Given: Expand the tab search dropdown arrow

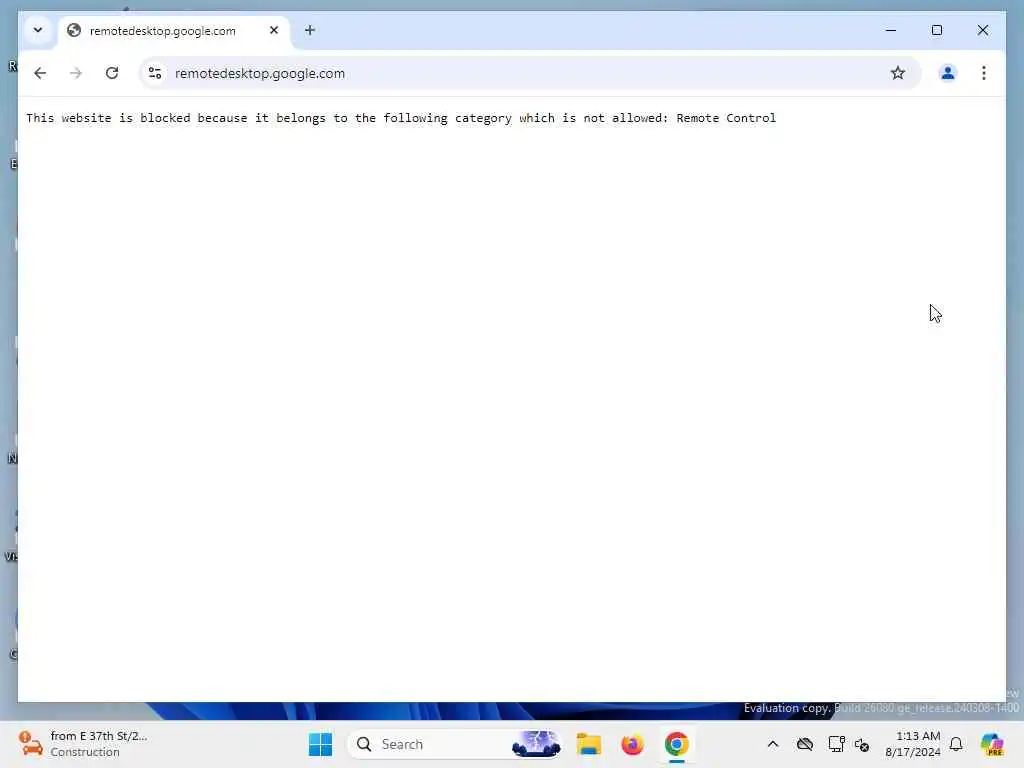Looking at the screenshot, I should (x=38, y=30).
